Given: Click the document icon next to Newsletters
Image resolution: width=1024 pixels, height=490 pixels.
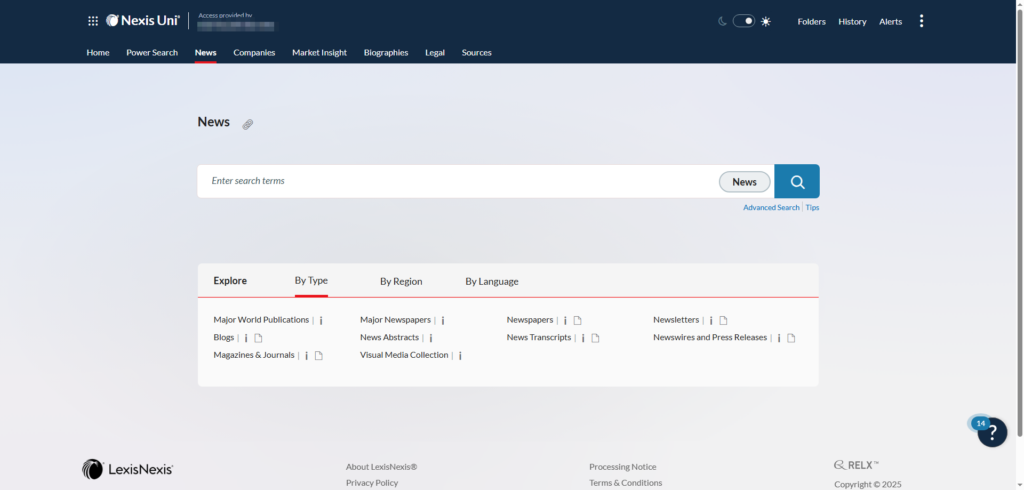Looking at the screenshot, I should coord(723,321).
